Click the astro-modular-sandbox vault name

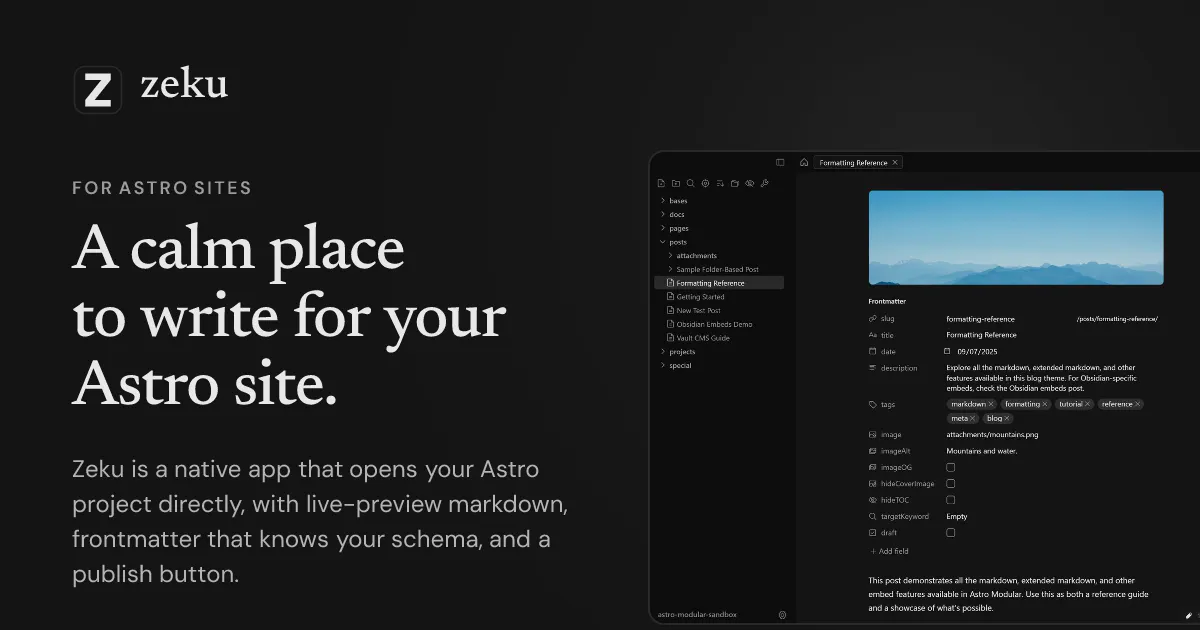696,615
